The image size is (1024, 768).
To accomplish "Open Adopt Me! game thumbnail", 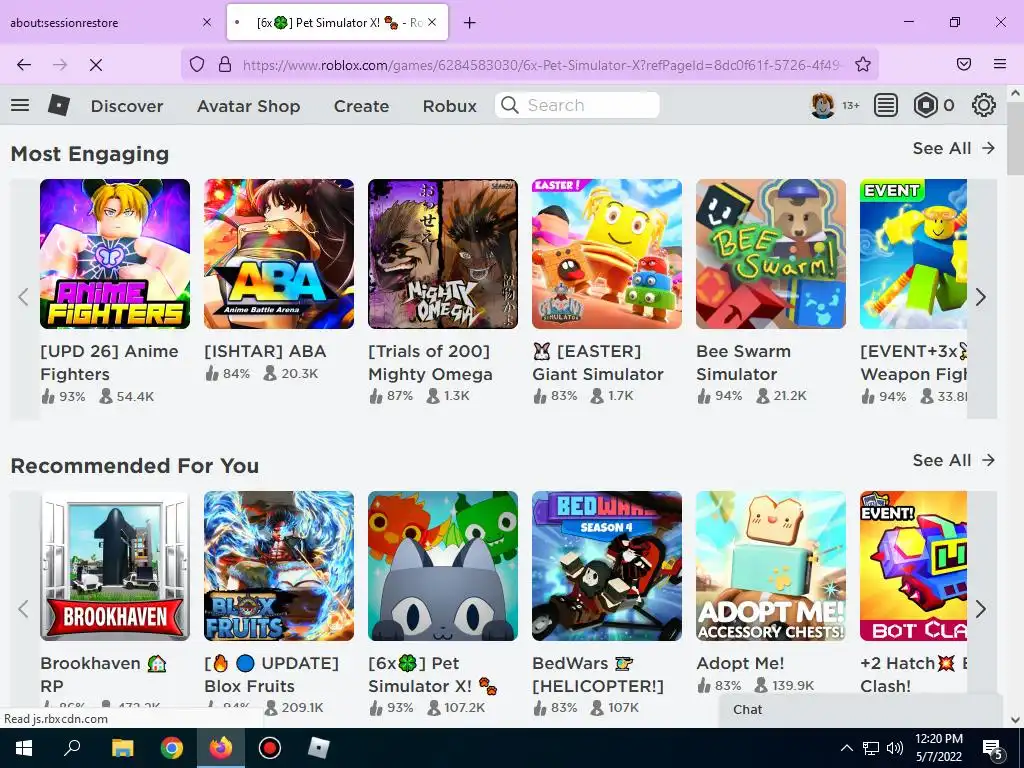I will pyautogui.click(x=771, y=566).
